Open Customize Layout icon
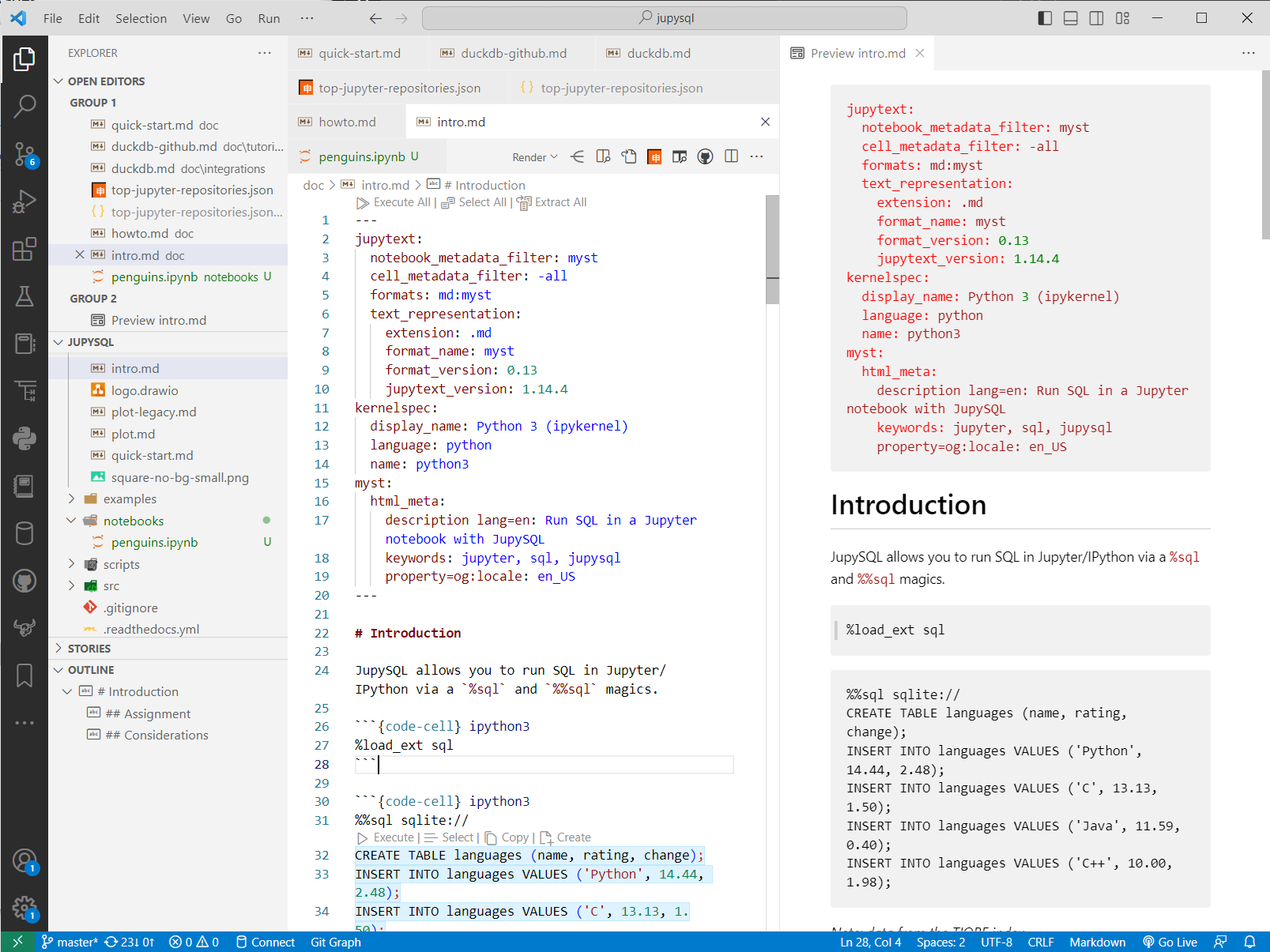 click(1122, 18)
